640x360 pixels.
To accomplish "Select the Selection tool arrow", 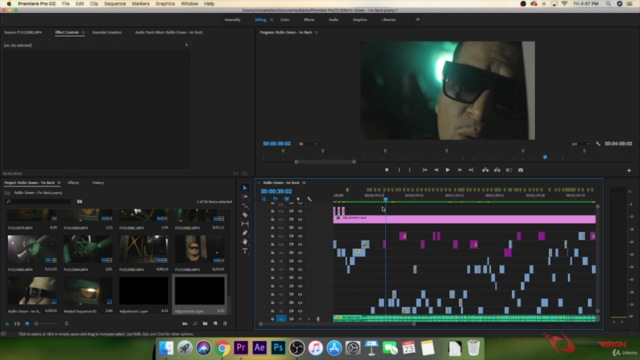I will click(245, 188).
